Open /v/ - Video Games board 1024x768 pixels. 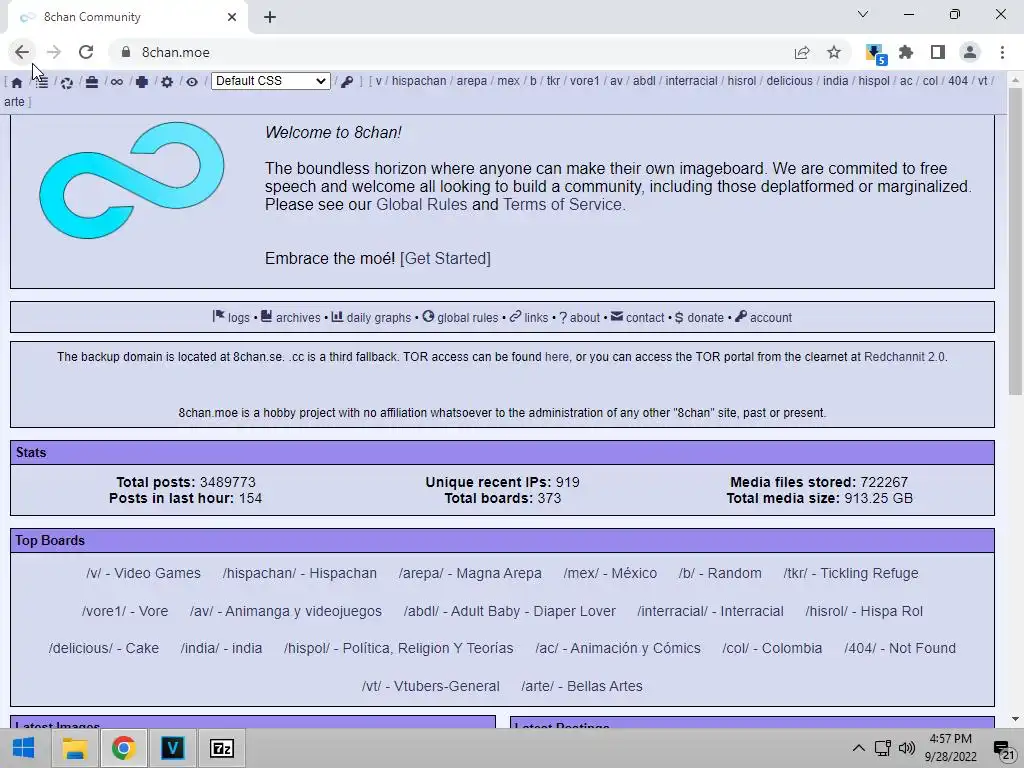click(x=144, y=573)
